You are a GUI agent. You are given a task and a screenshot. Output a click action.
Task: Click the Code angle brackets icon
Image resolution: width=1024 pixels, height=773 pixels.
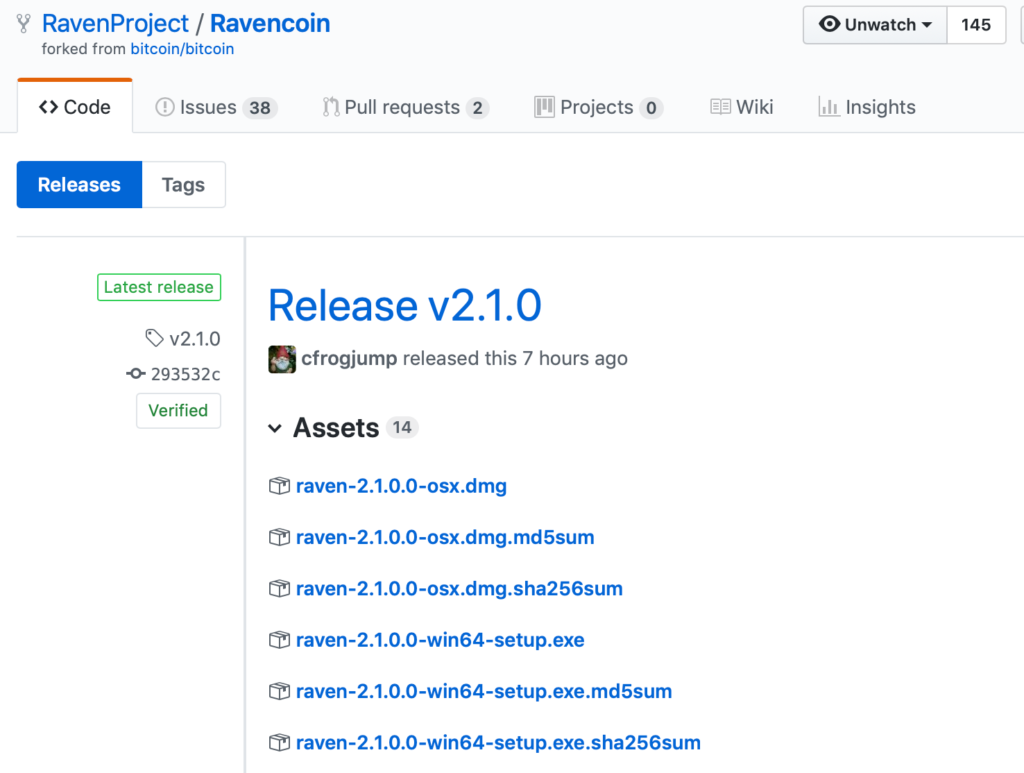tap(48, 107)
